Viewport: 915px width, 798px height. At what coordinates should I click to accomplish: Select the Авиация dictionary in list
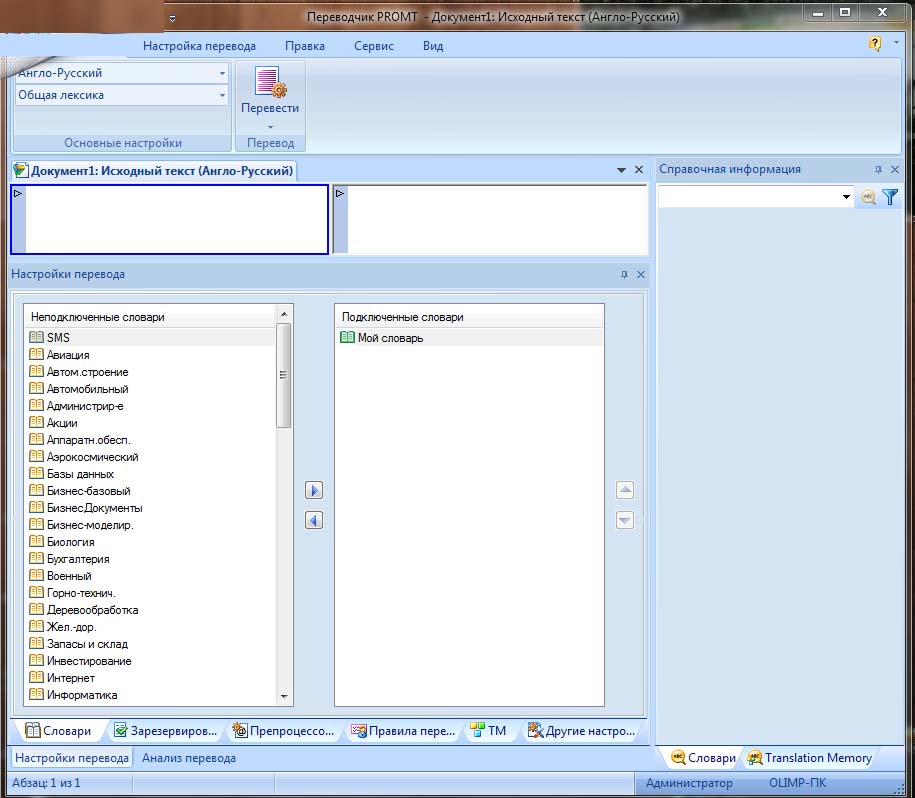click(x=68, y=355)
